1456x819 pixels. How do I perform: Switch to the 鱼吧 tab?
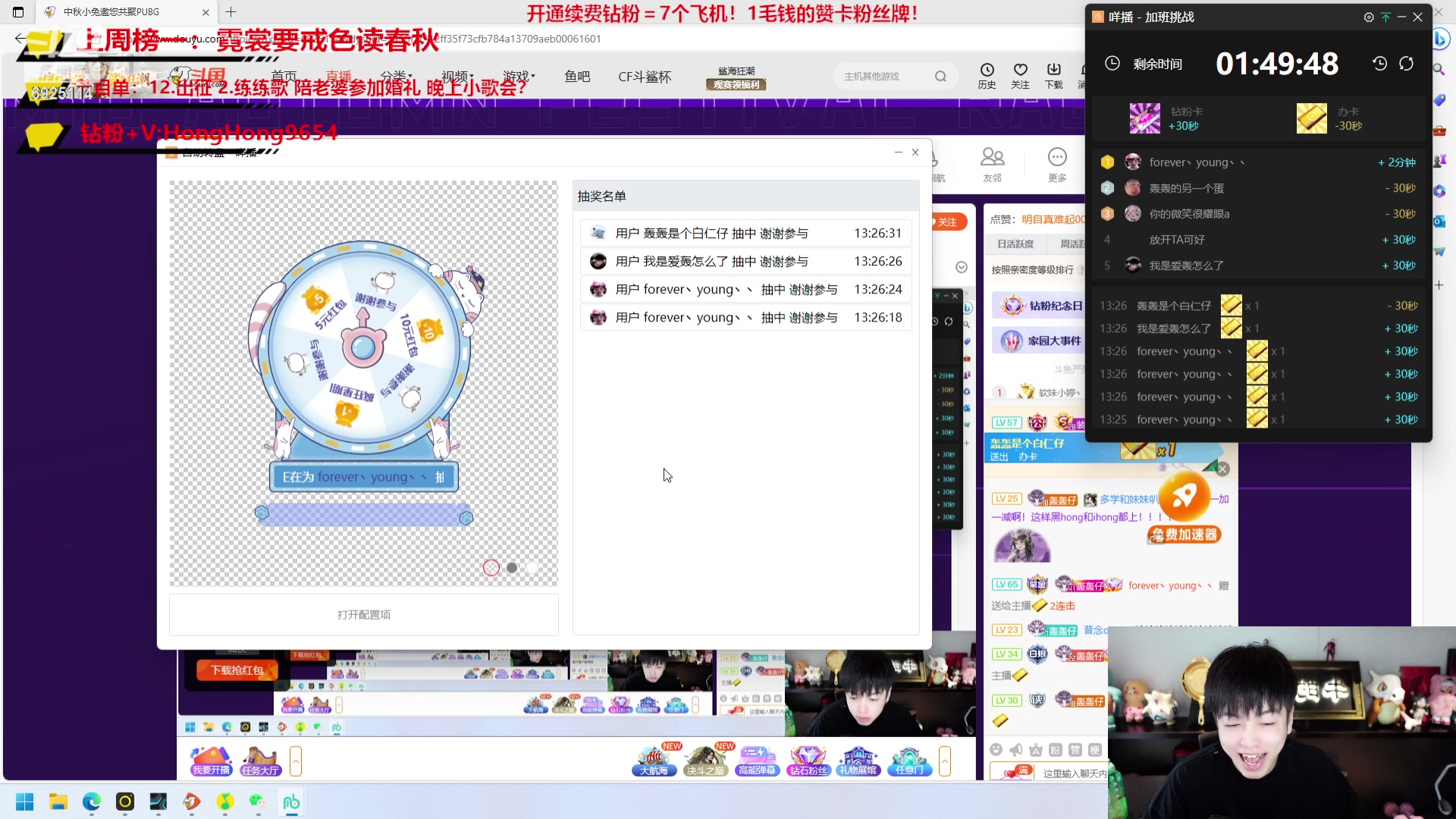pyautogui.click(x=577, y=76)
